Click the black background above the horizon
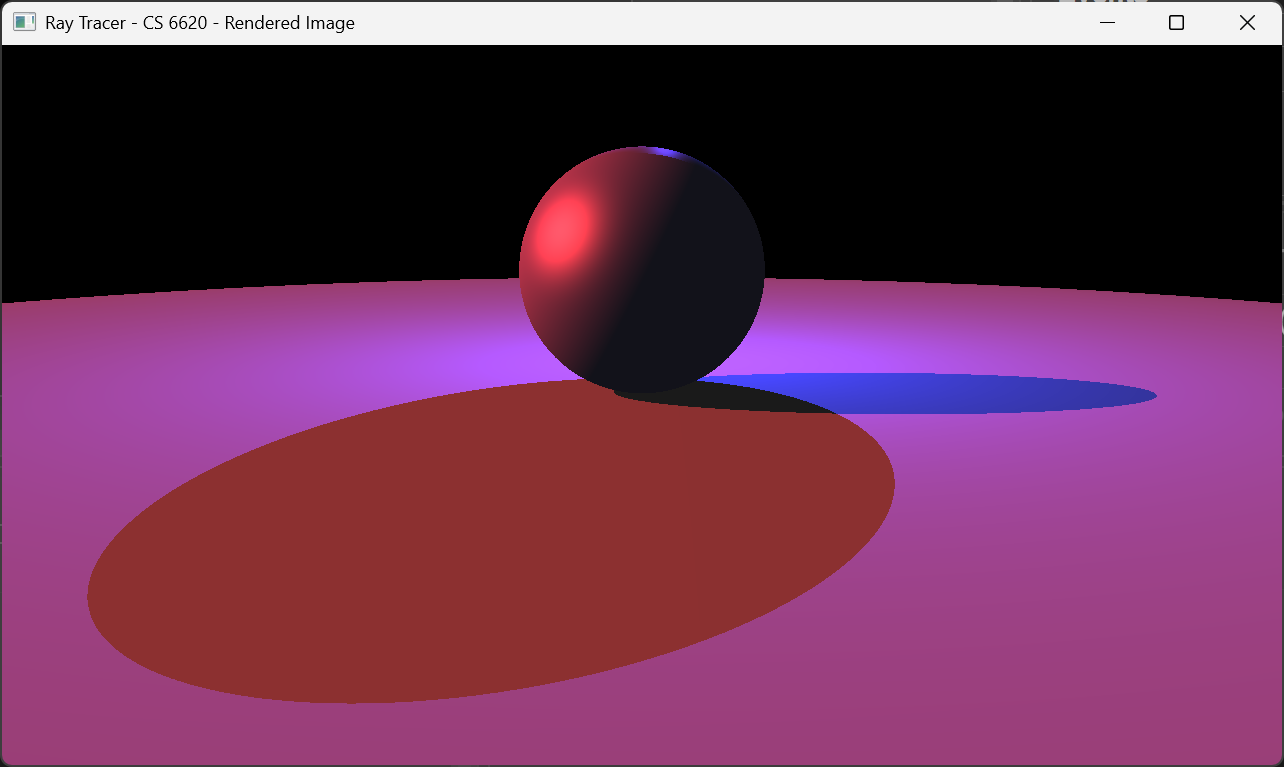The image size is (1284, 767). point(250,150)
